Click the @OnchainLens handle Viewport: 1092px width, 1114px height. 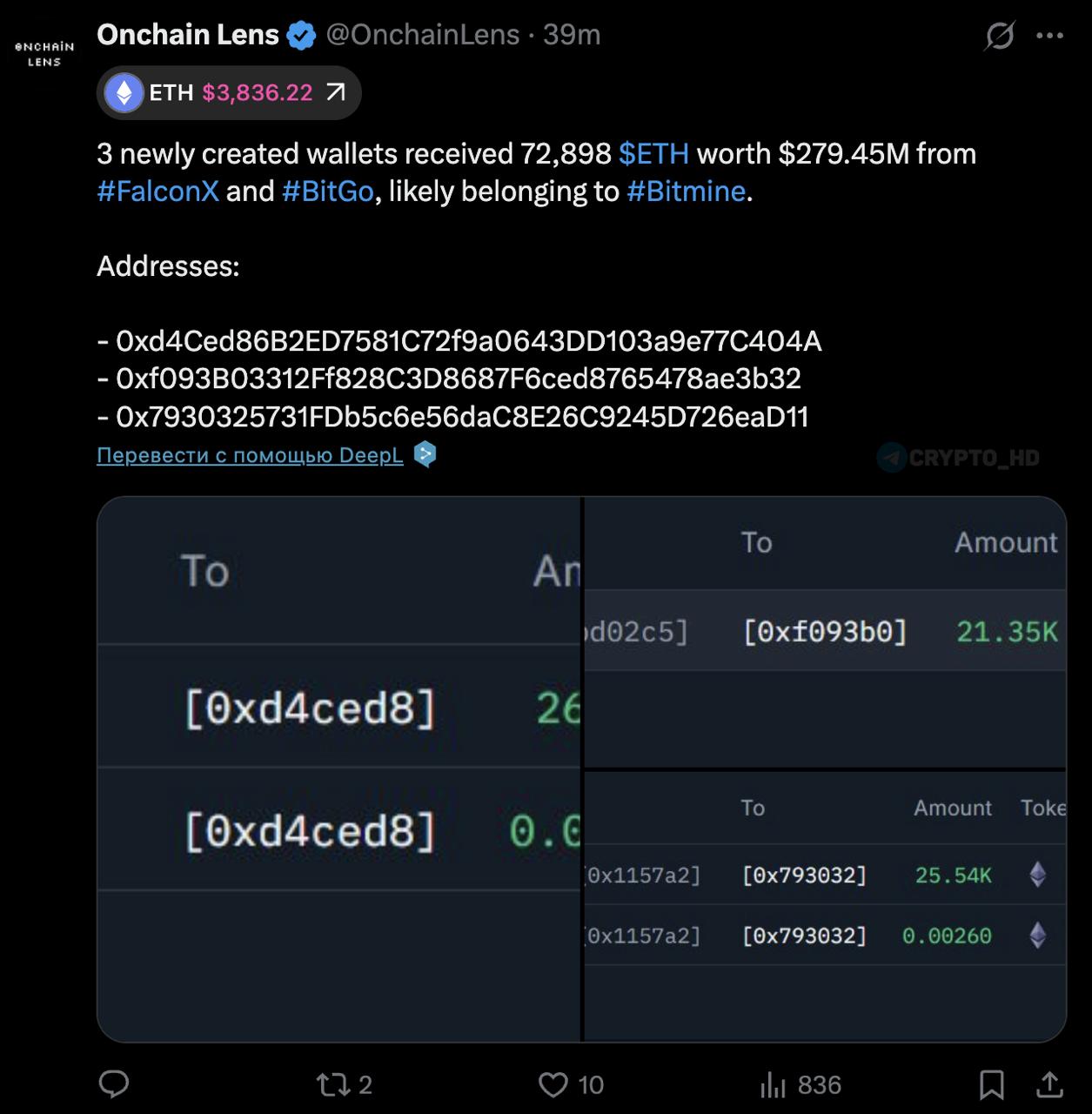[x=422, y=35]
